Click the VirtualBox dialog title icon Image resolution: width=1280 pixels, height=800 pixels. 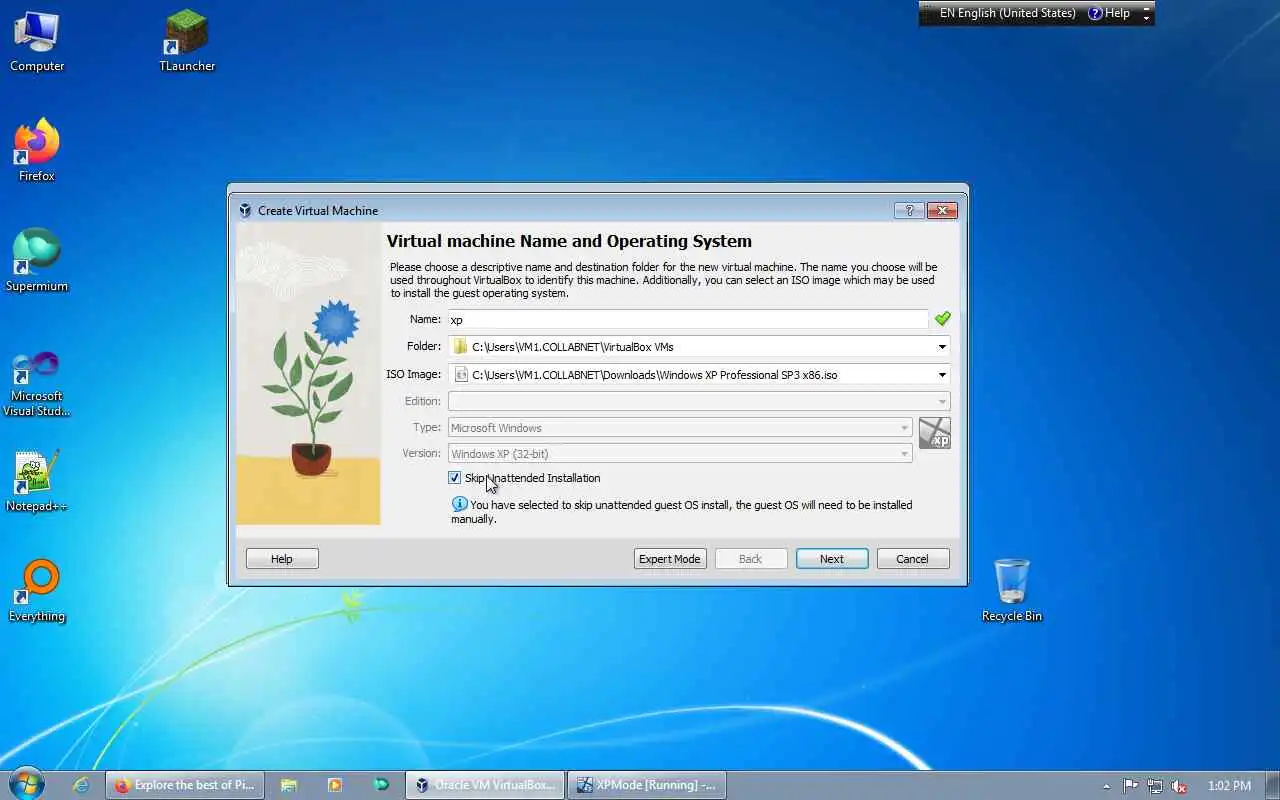(245, 210)
